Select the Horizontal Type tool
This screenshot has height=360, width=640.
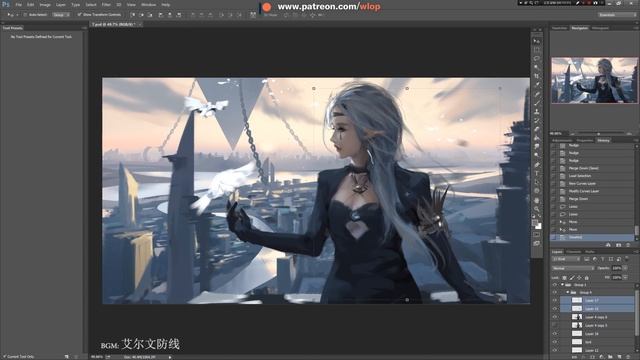(x=537, y=173)
